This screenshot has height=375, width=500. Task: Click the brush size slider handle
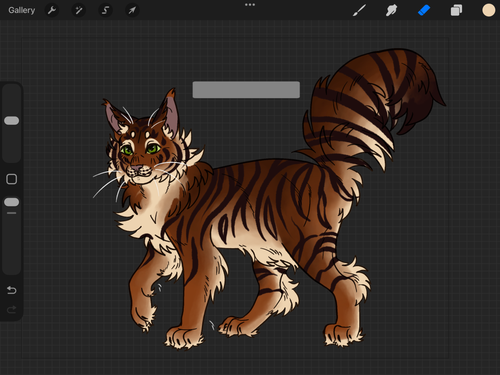tap(12, 121)
